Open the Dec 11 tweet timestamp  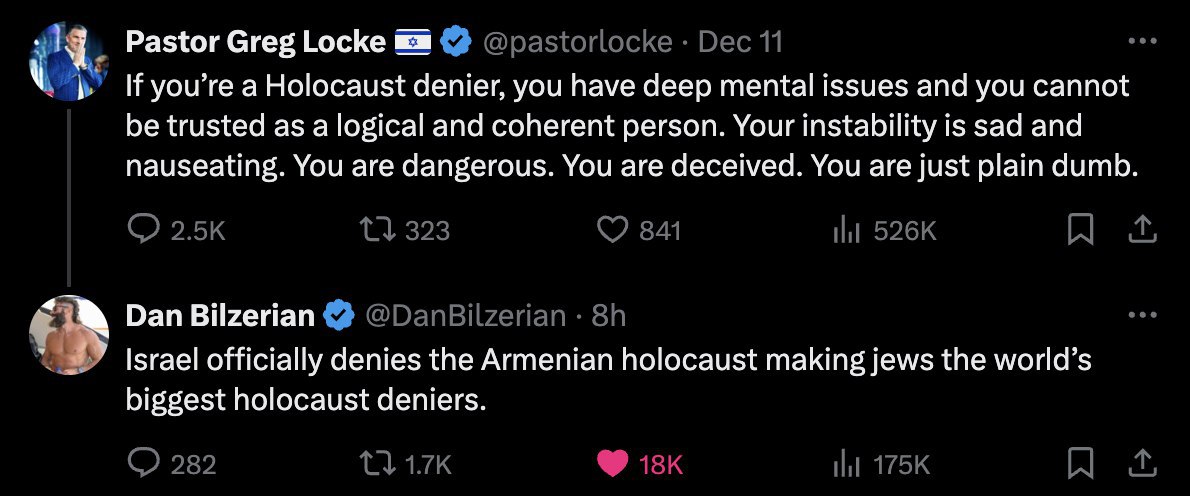pos(739,42)
